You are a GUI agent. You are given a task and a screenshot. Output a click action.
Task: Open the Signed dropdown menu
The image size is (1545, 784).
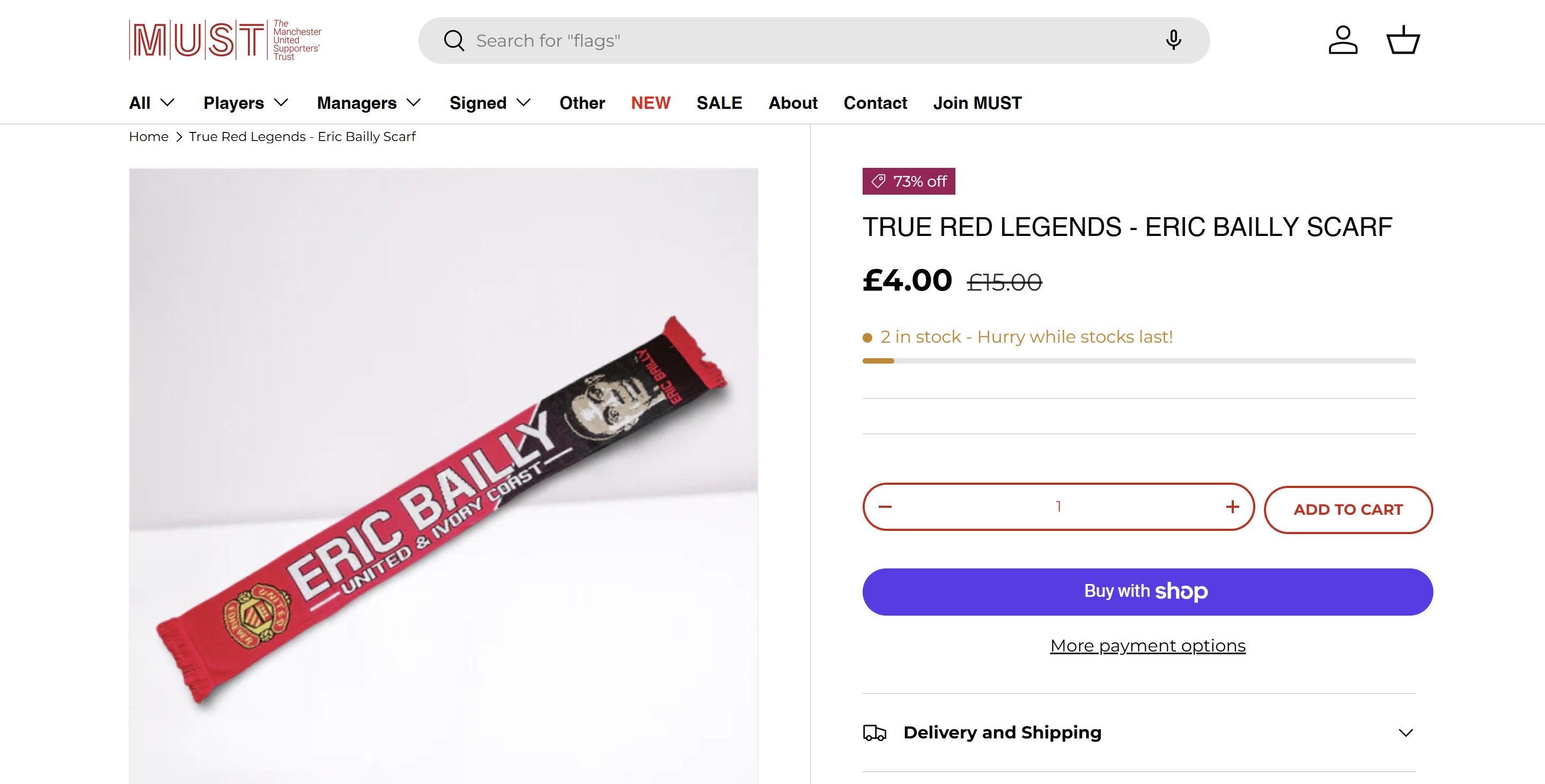[490, 103]
